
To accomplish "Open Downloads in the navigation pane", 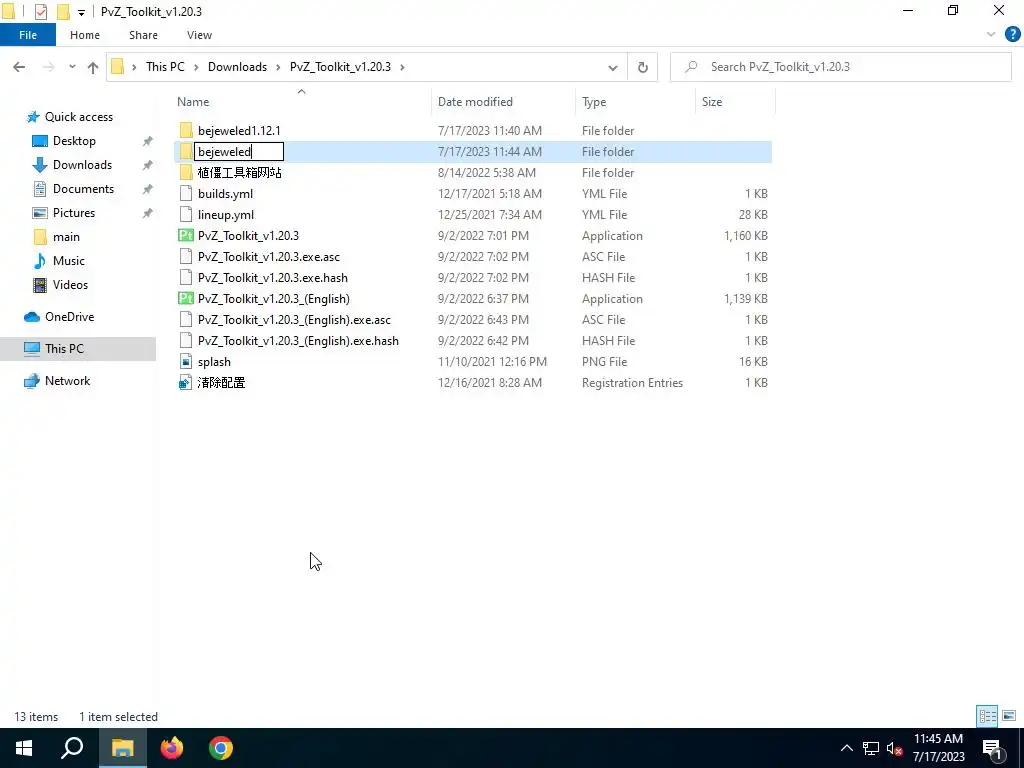I will (82, 165).
